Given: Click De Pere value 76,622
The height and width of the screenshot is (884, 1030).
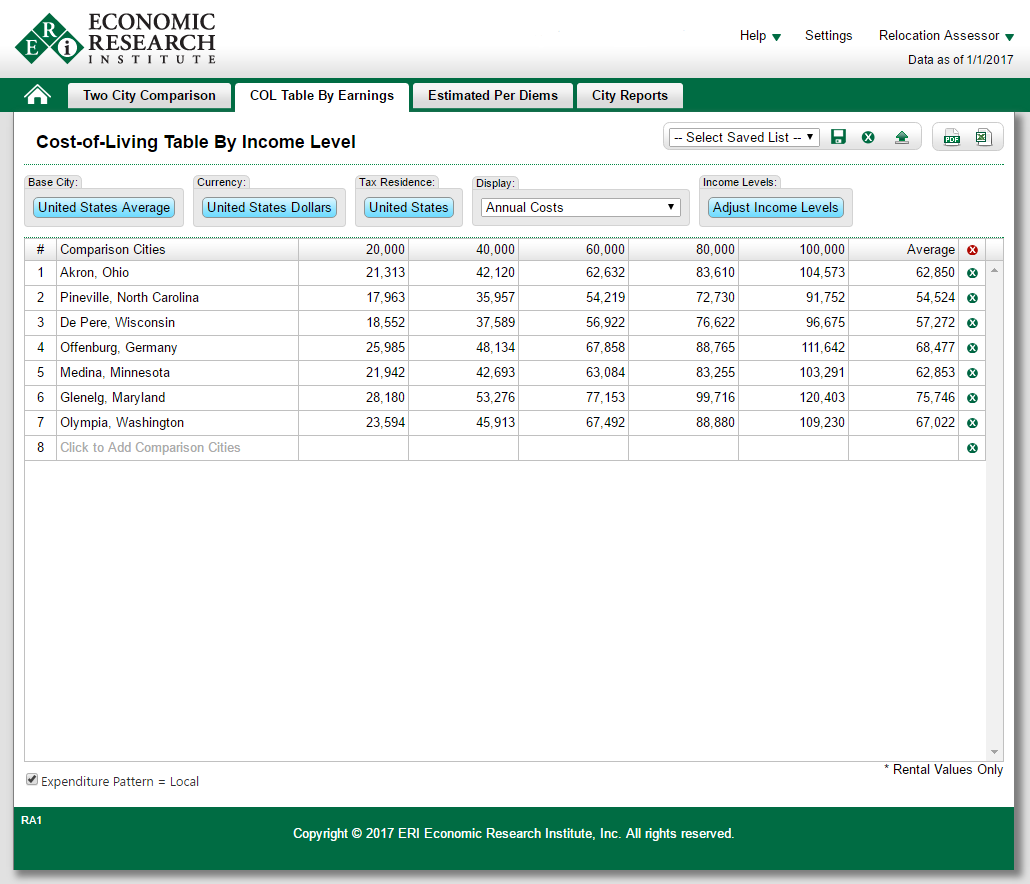Looking at the screenshot, I should coord(715,323).
